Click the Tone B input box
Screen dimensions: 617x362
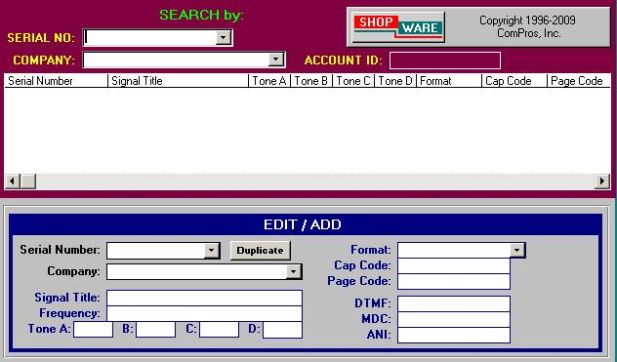click(156, 329)
